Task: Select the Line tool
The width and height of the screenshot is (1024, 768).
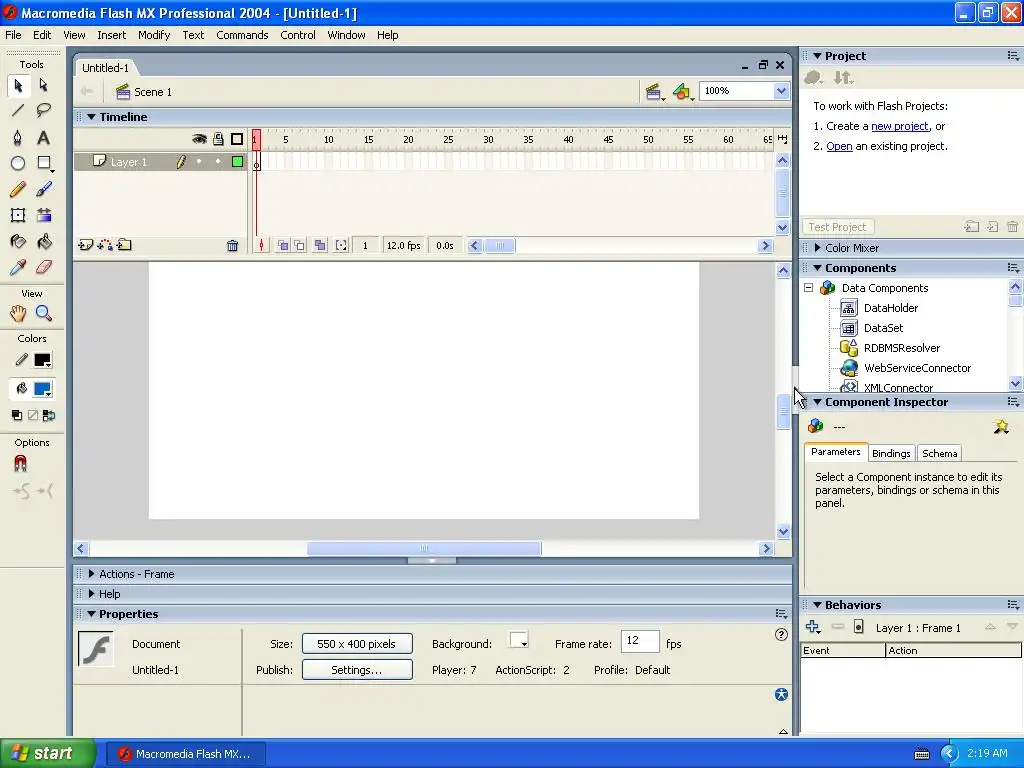Action: point(18,111)
